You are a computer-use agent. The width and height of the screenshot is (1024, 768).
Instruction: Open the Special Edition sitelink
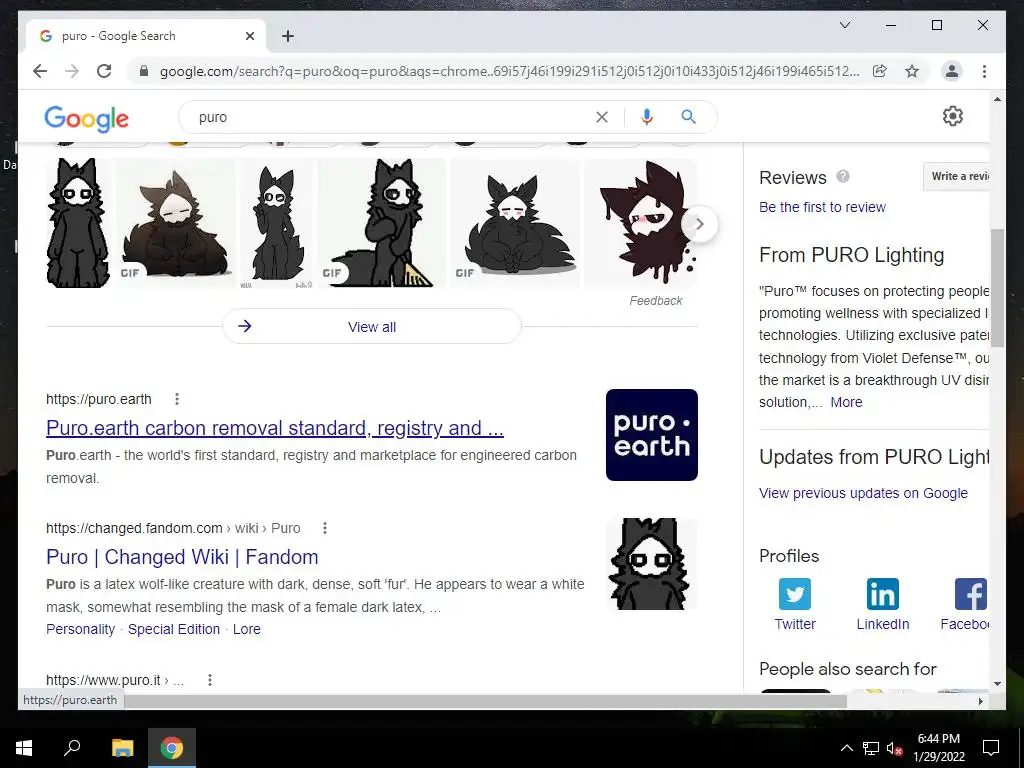coord(174,629)
